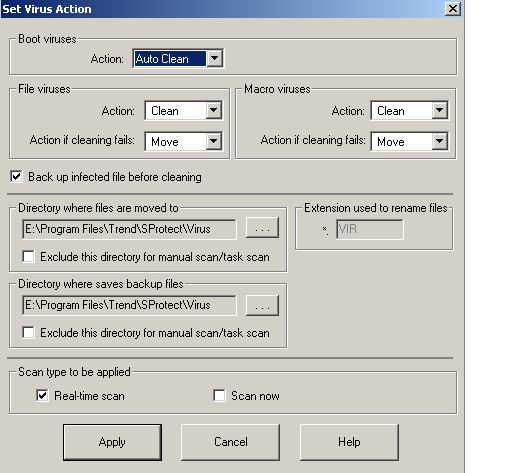Screen dimensions: 512x473
Task: Uncheck the Real-time scan checkbox
Action: (42, 395)
